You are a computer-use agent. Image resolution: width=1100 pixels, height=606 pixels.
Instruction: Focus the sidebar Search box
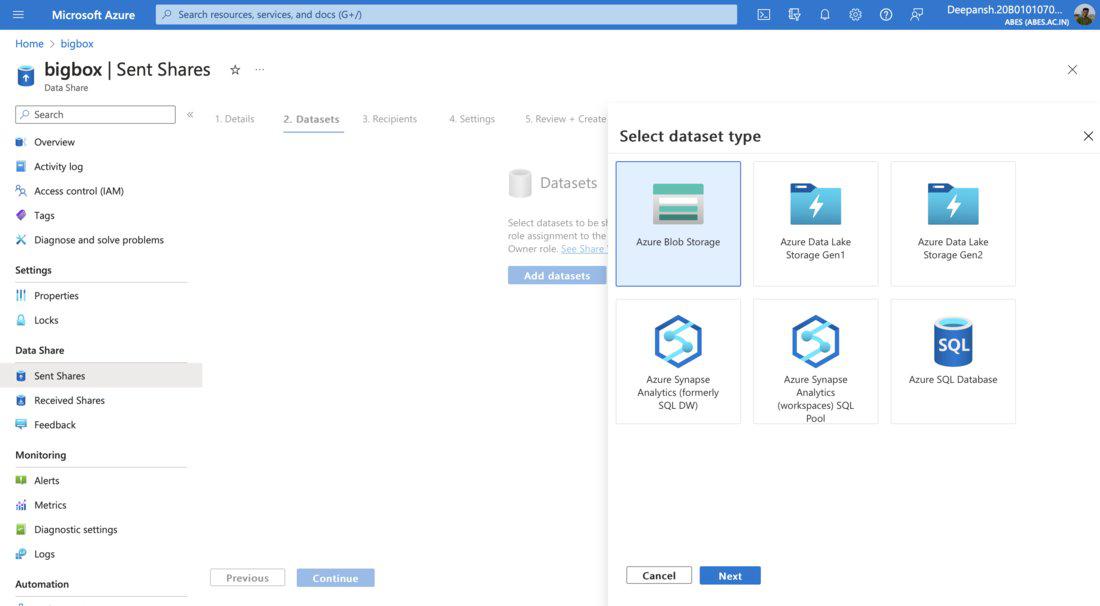(x=95, y=114)
